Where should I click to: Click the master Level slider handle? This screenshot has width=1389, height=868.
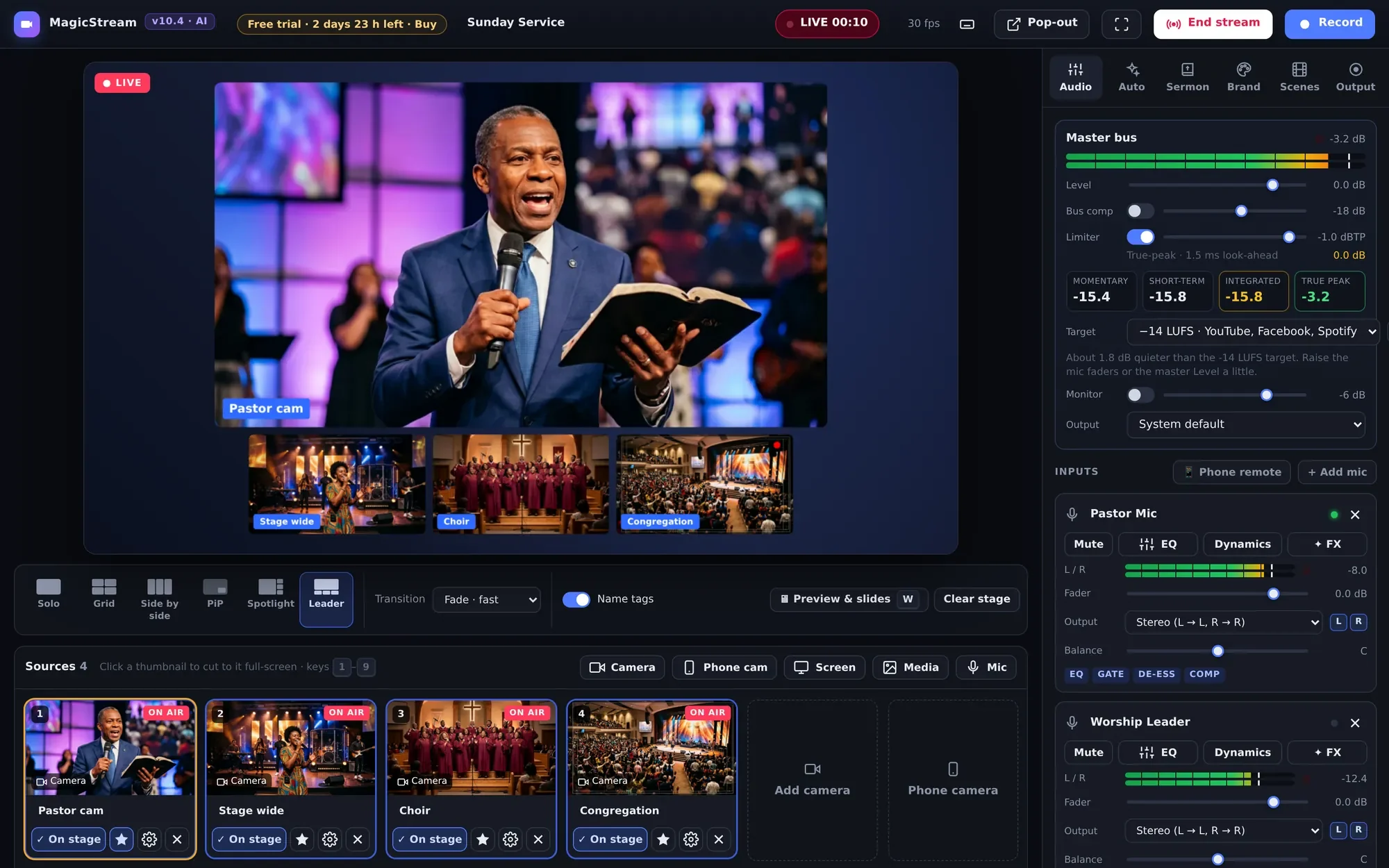pos(1272,185)
